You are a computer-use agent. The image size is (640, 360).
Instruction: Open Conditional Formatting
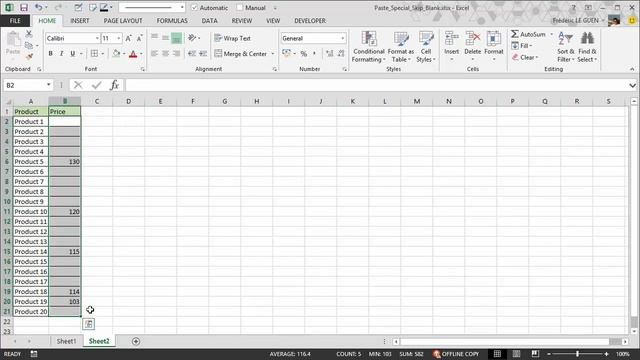369,47
